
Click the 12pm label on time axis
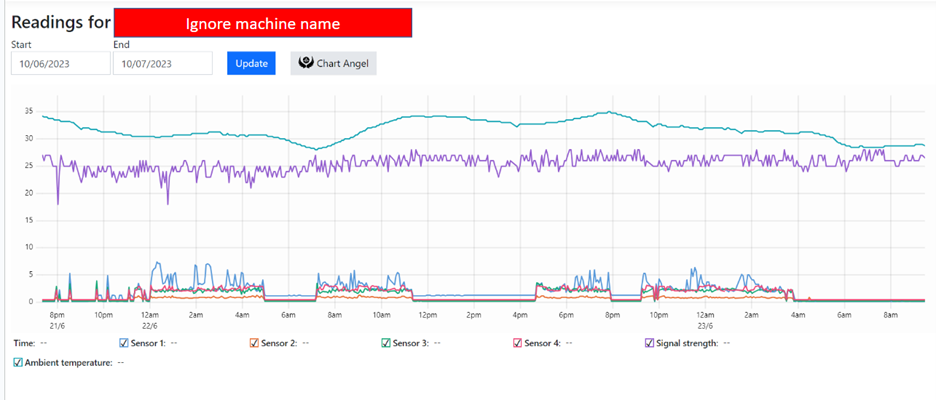(428, 315)
